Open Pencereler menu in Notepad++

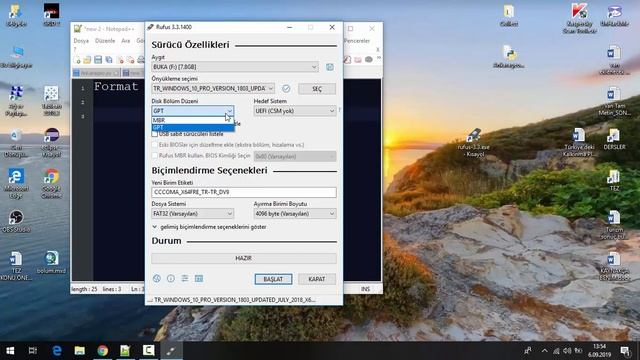[357, 41]
